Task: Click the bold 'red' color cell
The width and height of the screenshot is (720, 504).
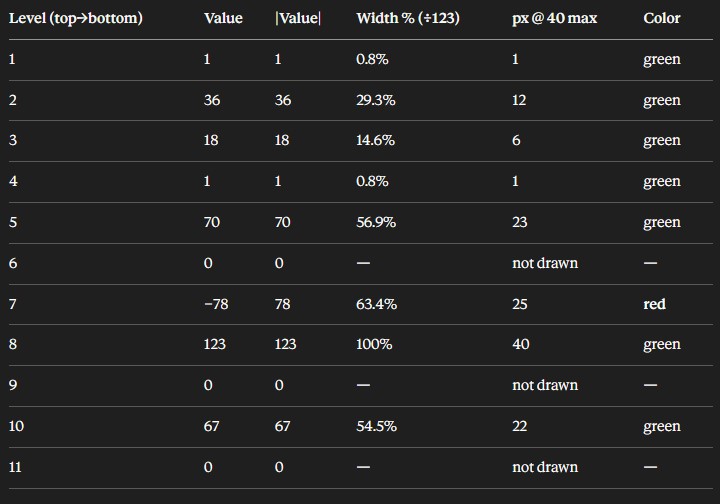Action: coord(654,304)
